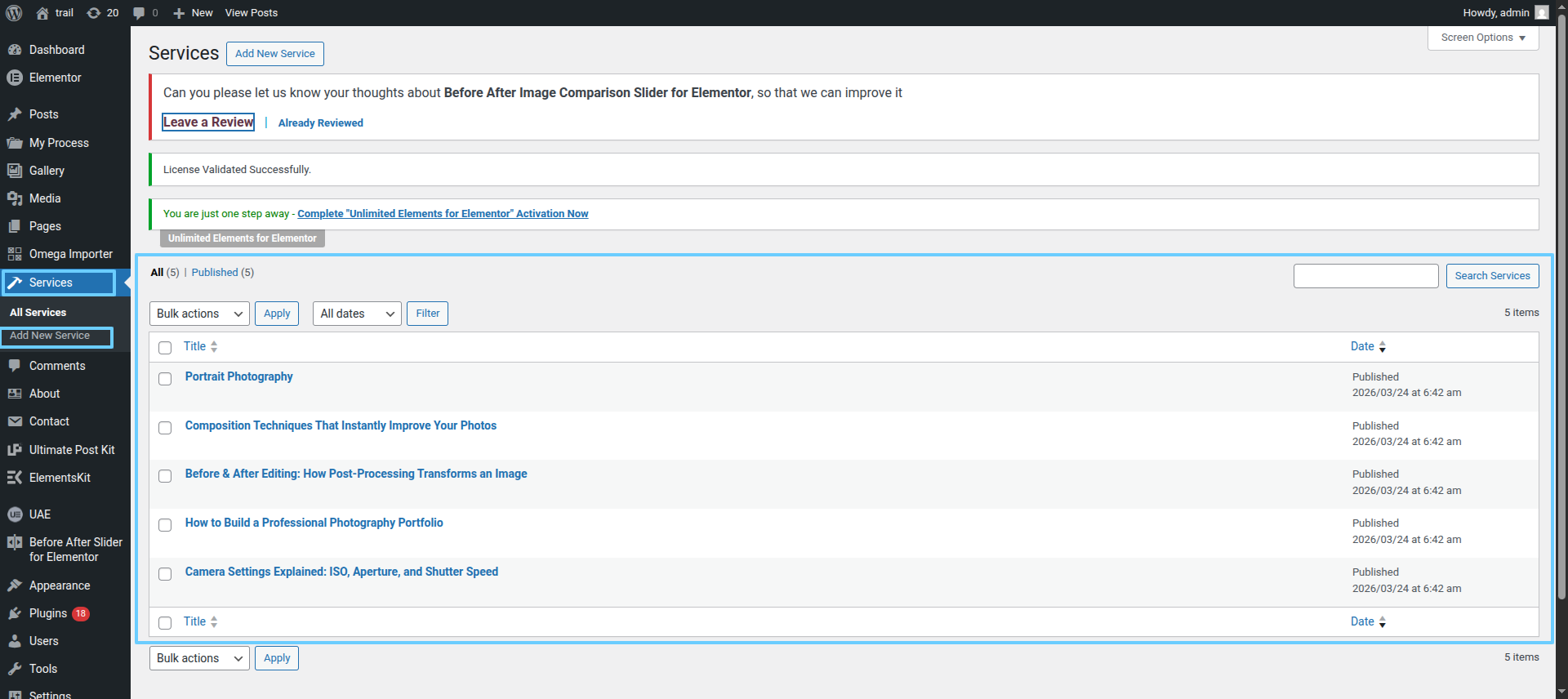Click the Plugins icon in sidebar
Viewport: 1568px width, 699px height.
tap(15, 613)
